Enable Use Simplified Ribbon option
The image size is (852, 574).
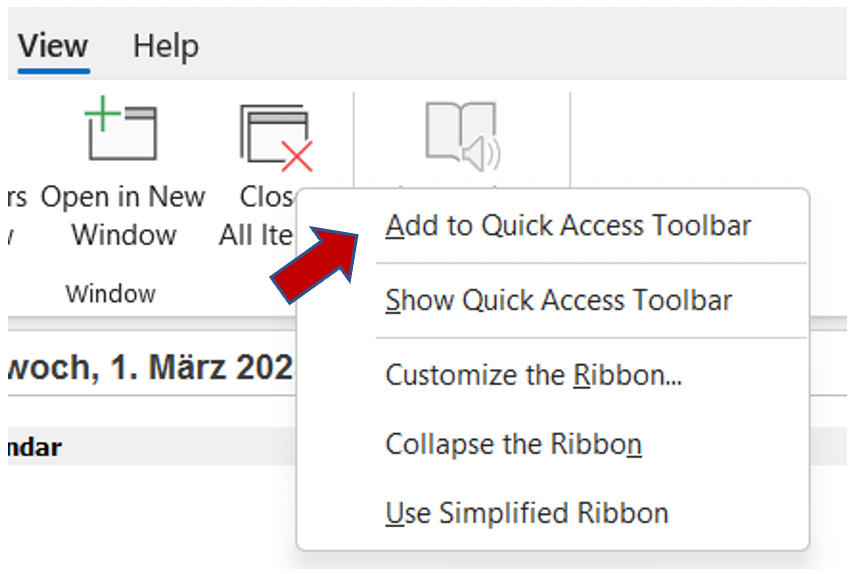pos(526,513)
